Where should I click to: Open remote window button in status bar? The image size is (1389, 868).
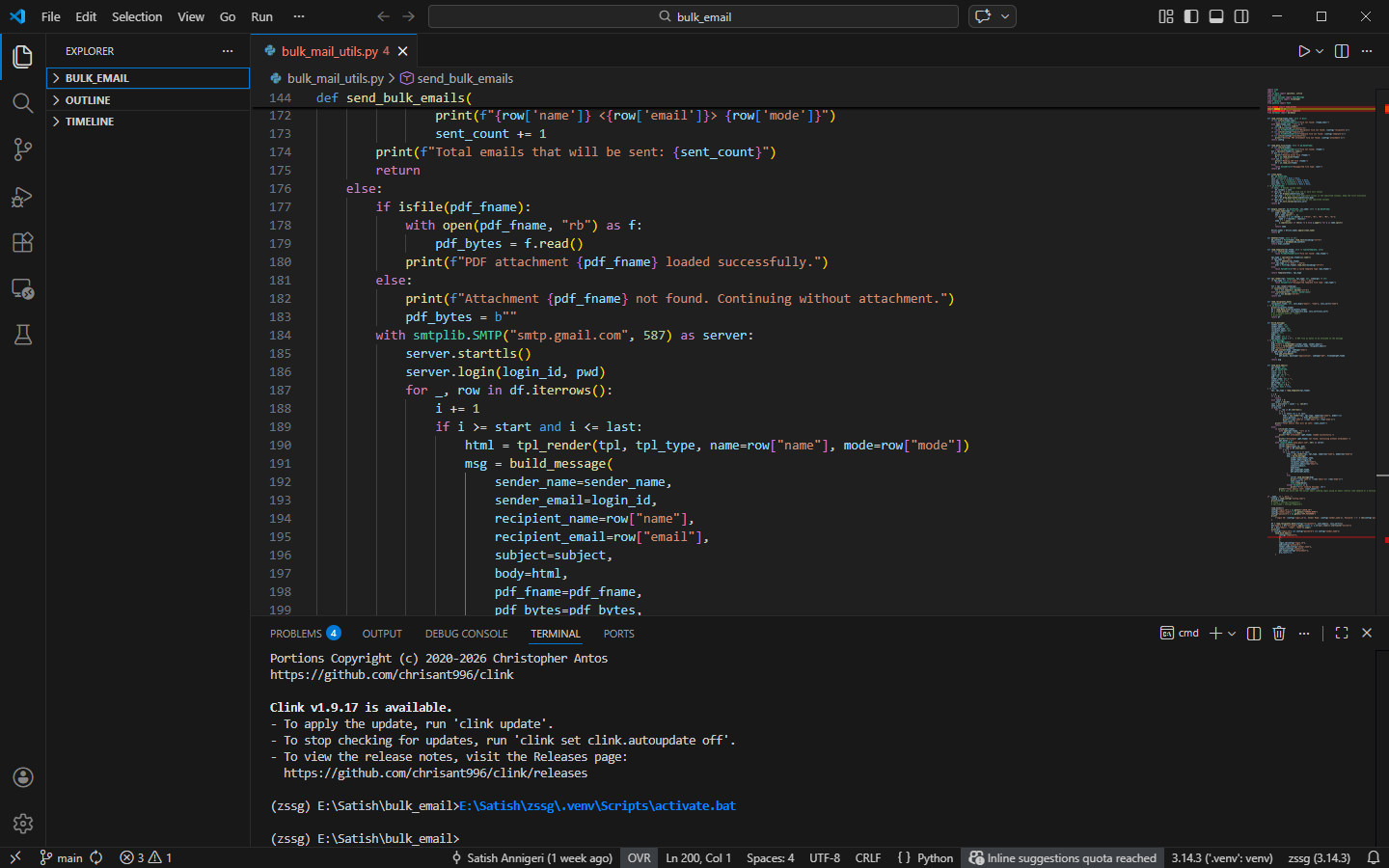coord(15,857)
